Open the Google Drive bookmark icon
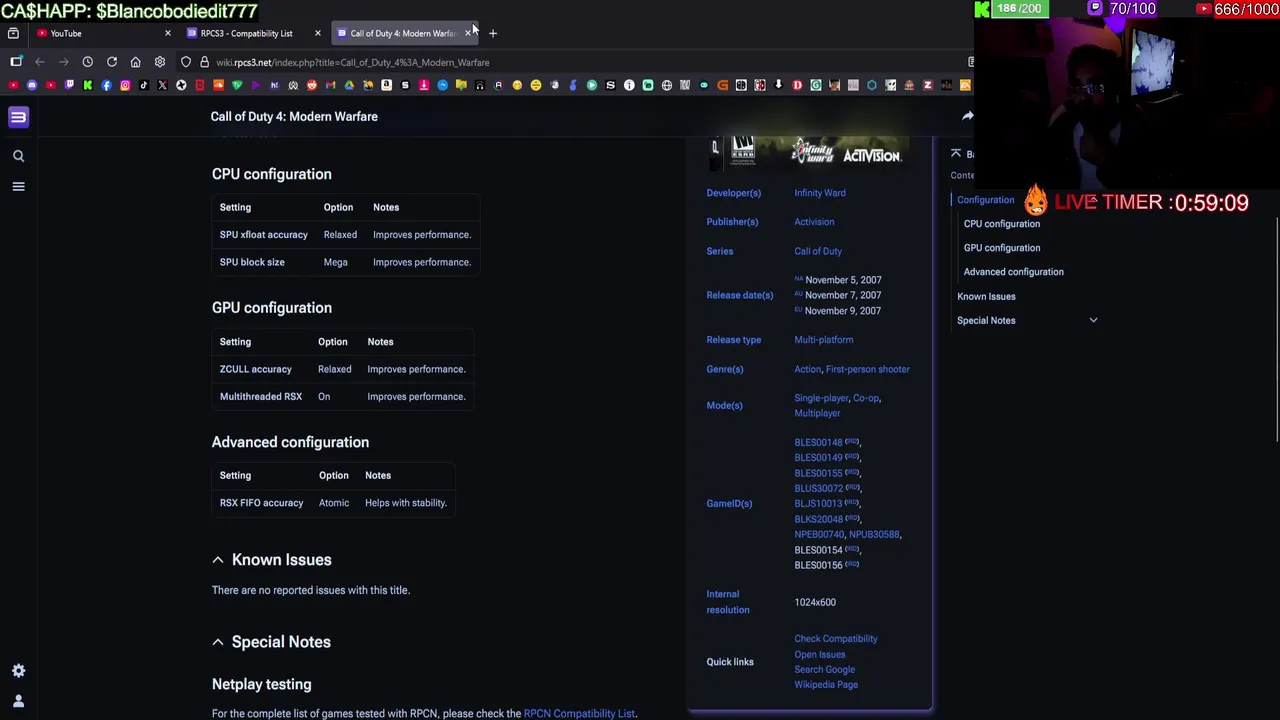 click(349, 85)
